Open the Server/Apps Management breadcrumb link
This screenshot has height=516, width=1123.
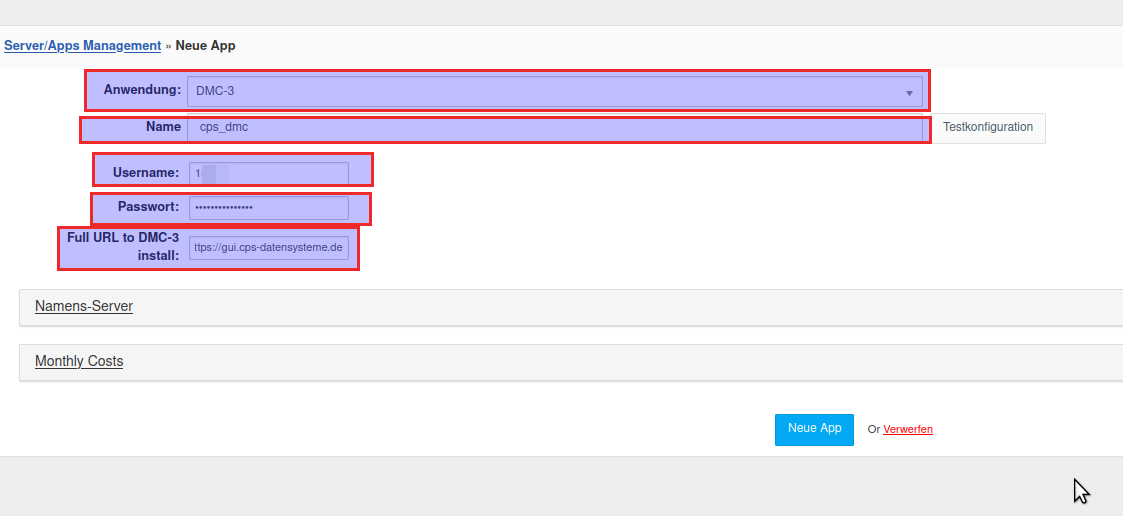pos(82,46)
